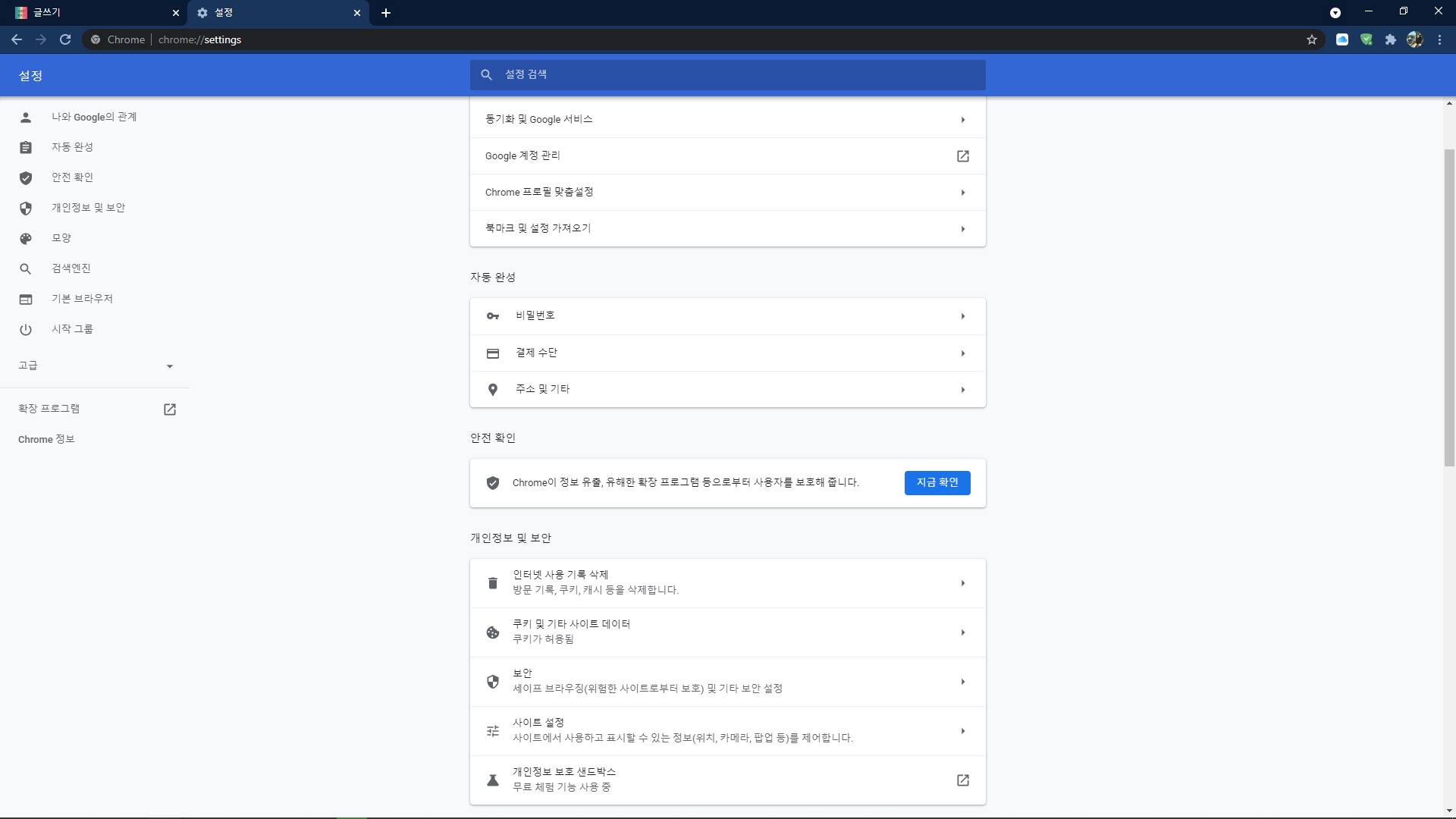Select 검색엔진 in the settings sidebar
The height and width of the screenshot is (819, 1456).
tap(71, 268)
